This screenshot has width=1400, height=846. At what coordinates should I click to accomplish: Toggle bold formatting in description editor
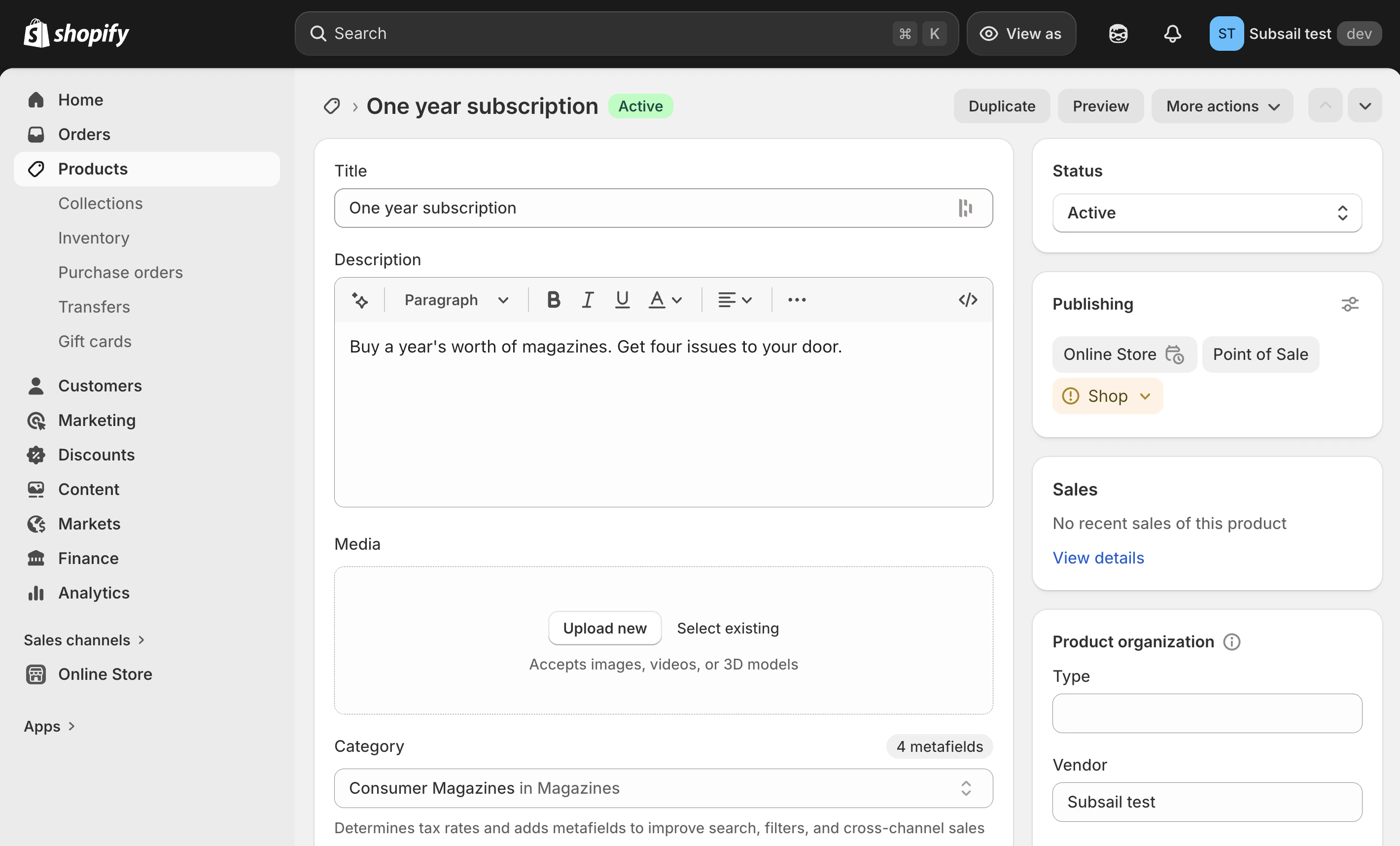tap(554, 300)
